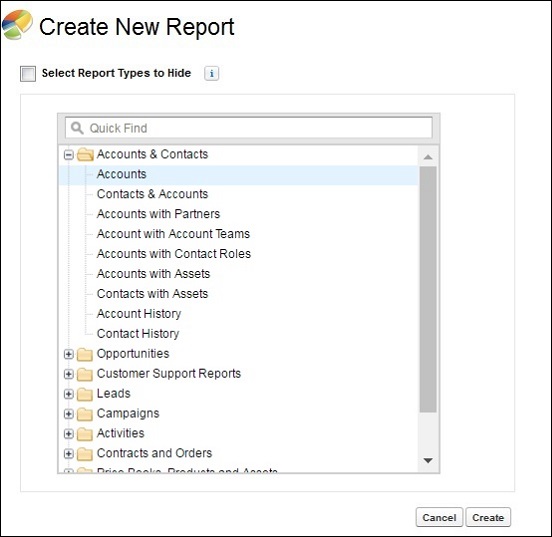Click the Quick Find magnifier icon
552x537 pixels.
77,128
